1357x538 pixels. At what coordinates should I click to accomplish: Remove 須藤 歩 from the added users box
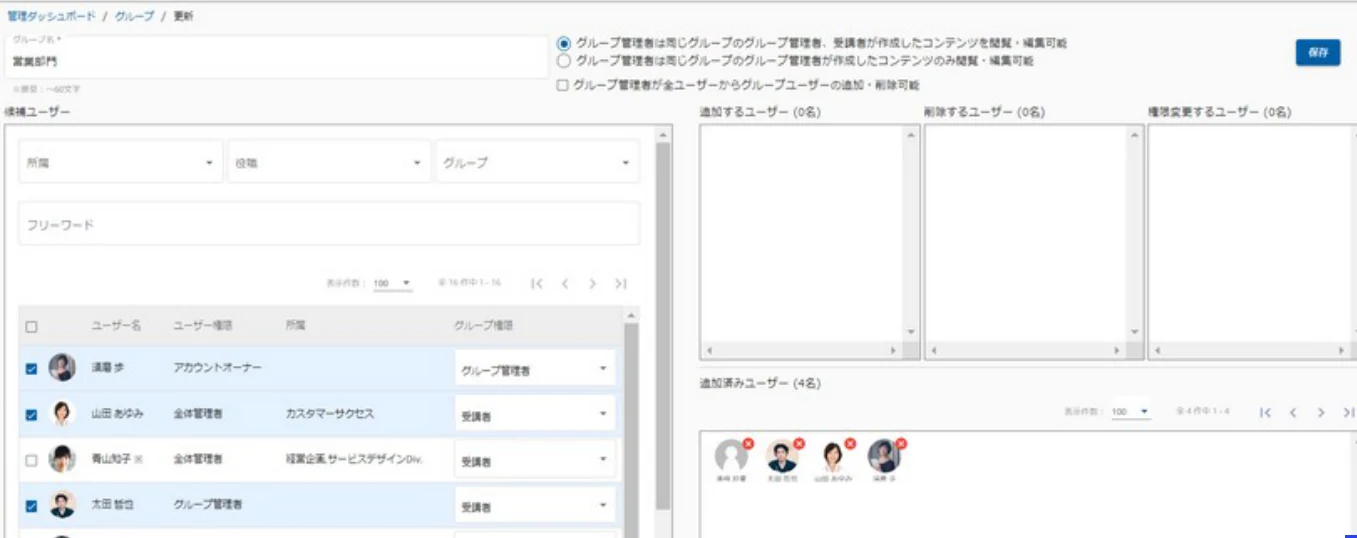pos(901,444)
